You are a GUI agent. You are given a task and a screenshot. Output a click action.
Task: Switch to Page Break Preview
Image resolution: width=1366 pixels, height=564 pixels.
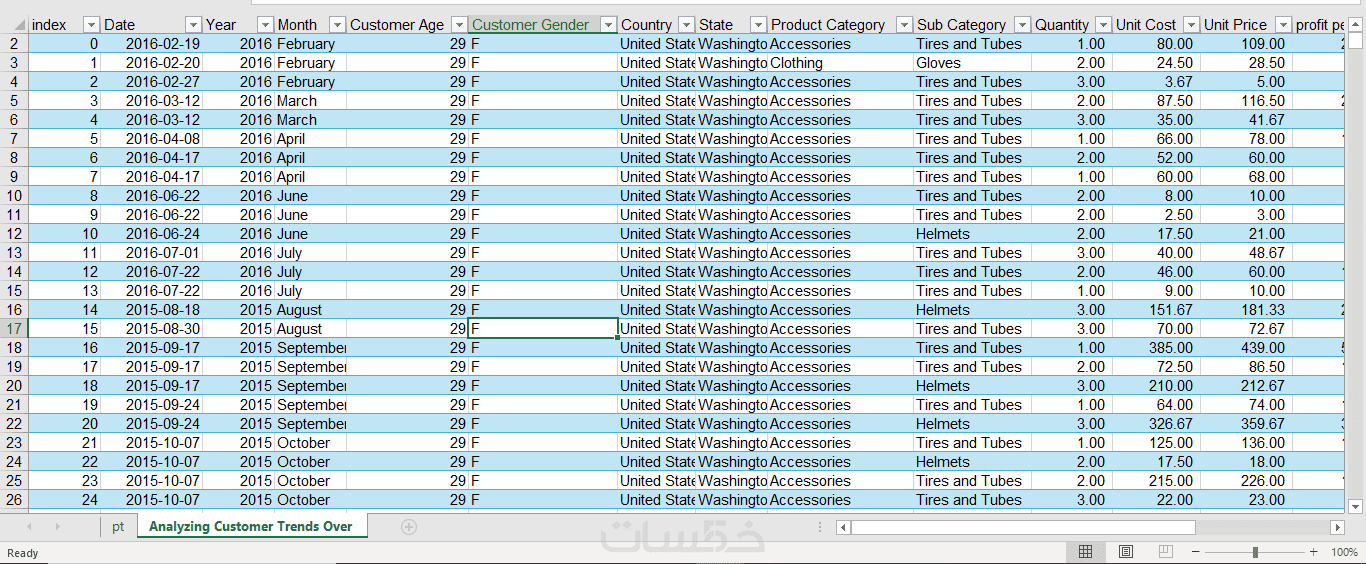[x=1165, y=552]
